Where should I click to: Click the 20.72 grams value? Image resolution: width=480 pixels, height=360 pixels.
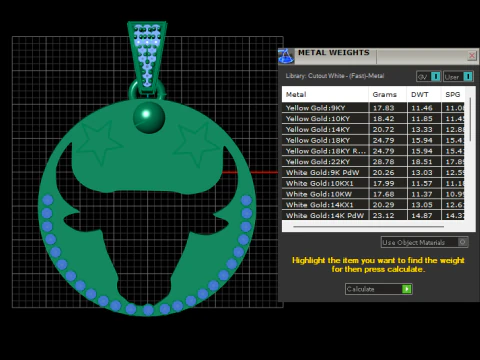383,129
